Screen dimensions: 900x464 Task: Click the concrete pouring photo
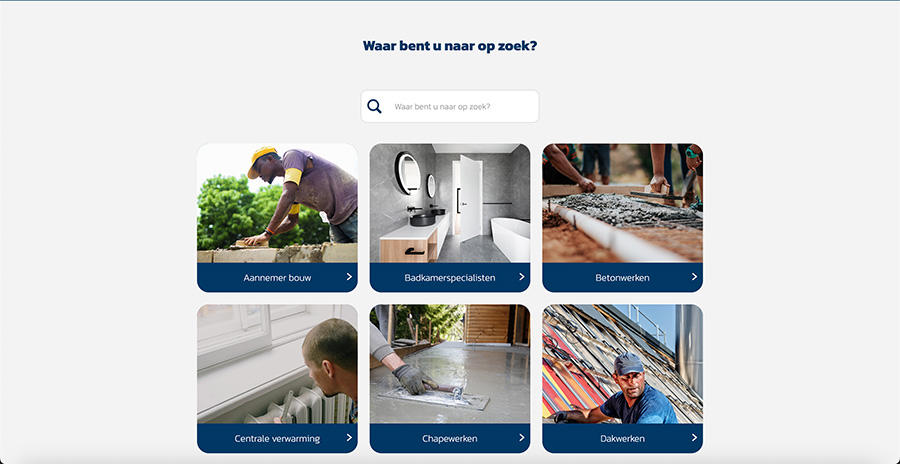coord(622,203)
